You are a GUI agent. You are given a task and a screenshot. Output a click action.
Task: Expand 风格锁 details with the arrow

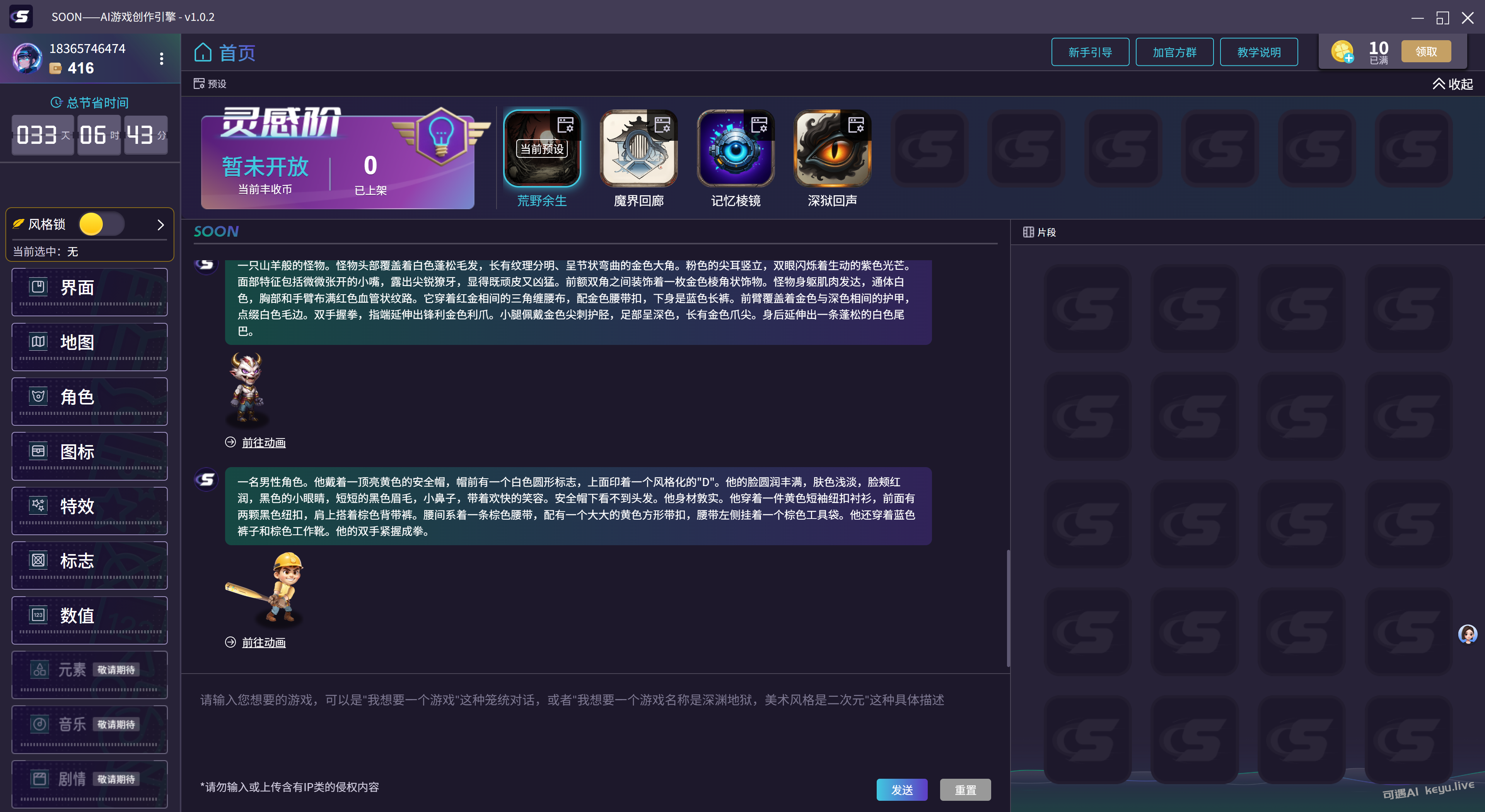click(x=161, y=225)
